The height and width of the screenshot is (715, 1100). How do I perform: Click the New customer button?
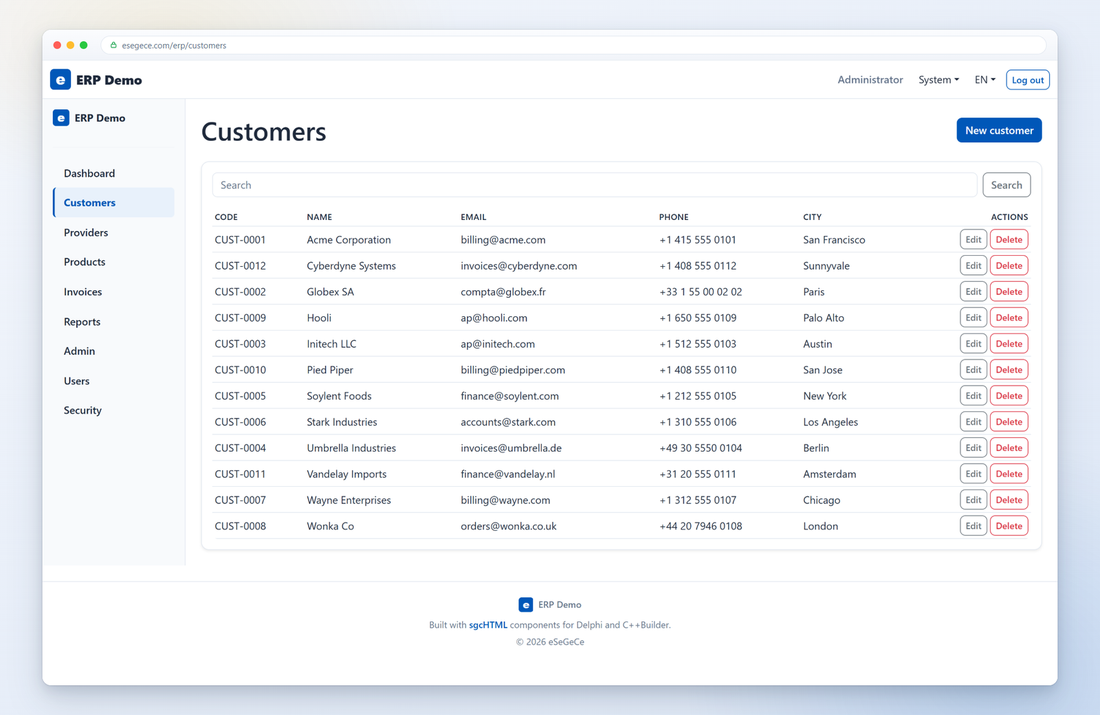999,131
